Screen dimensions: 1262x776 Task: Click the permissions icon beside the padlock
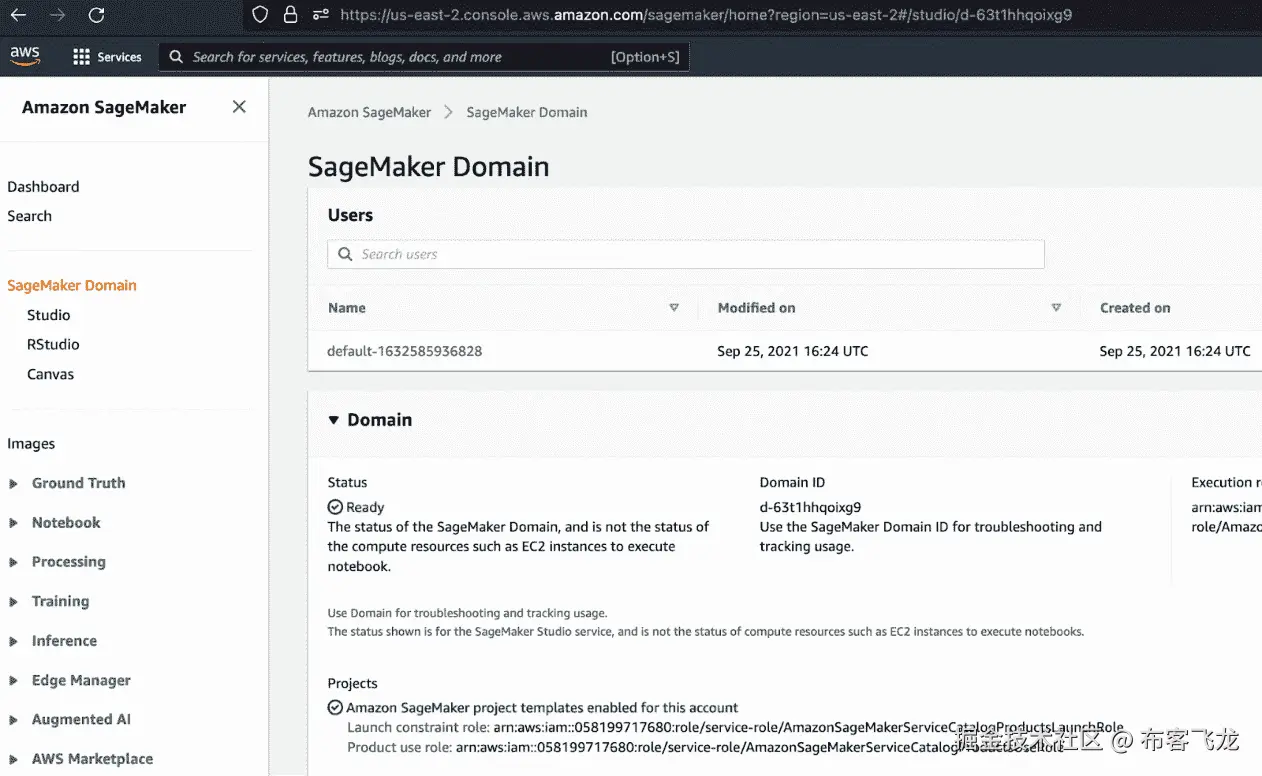coord(320,15)
